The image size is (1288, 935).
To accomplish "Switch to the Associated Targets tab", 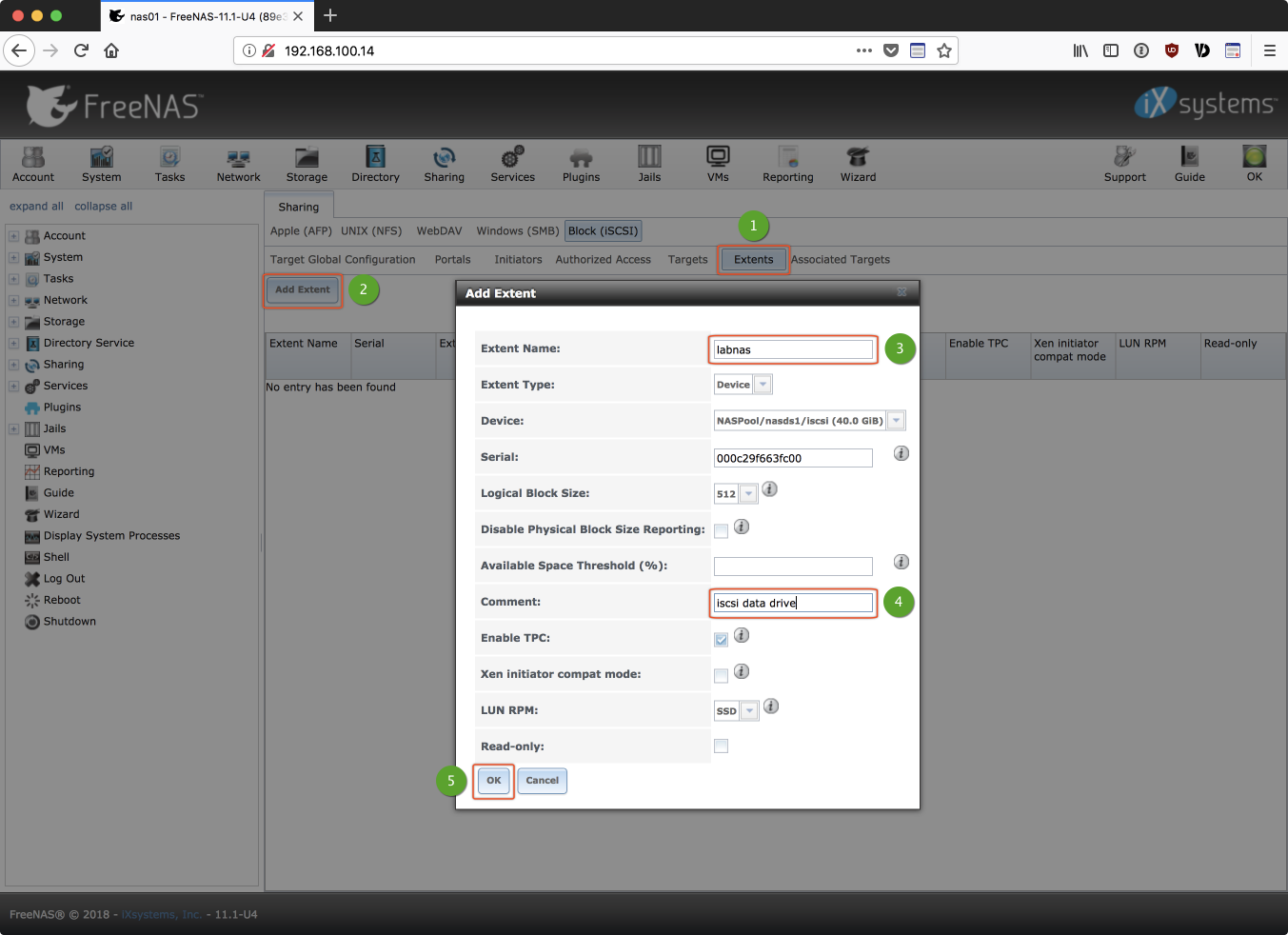I will point(840,260).
